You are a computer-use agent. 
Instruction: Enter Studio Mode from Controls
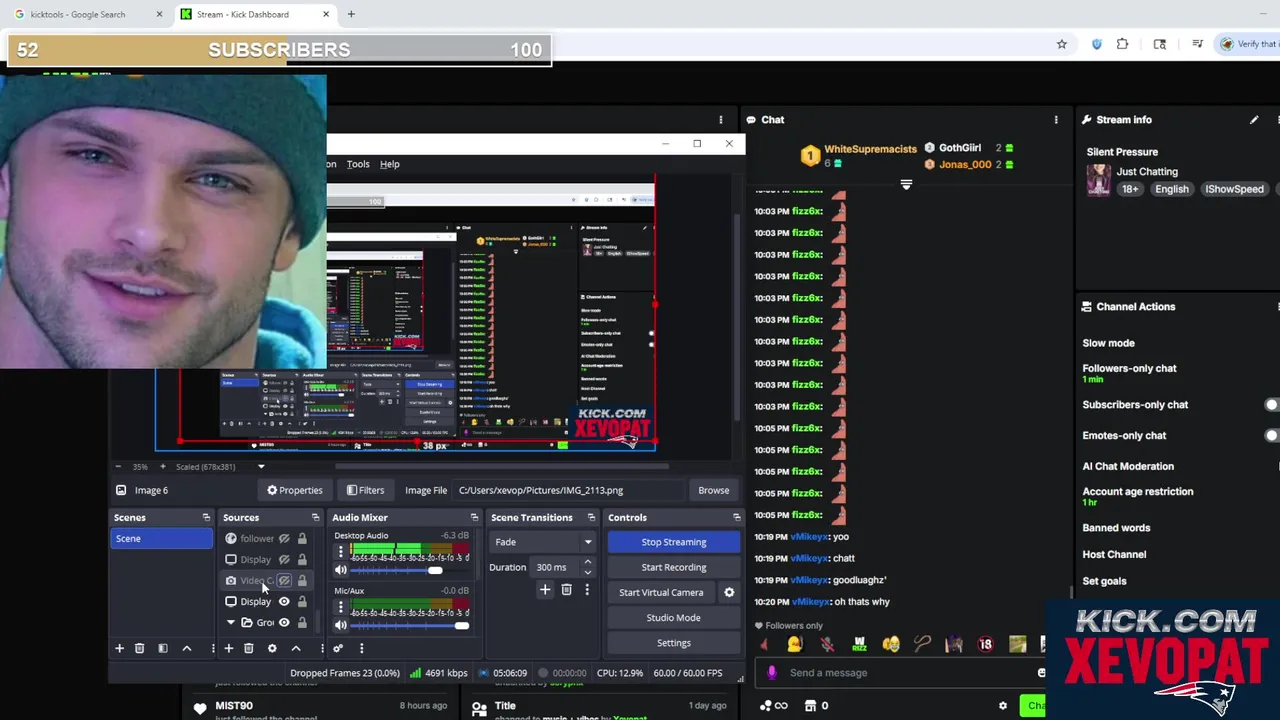click(673, 618)
